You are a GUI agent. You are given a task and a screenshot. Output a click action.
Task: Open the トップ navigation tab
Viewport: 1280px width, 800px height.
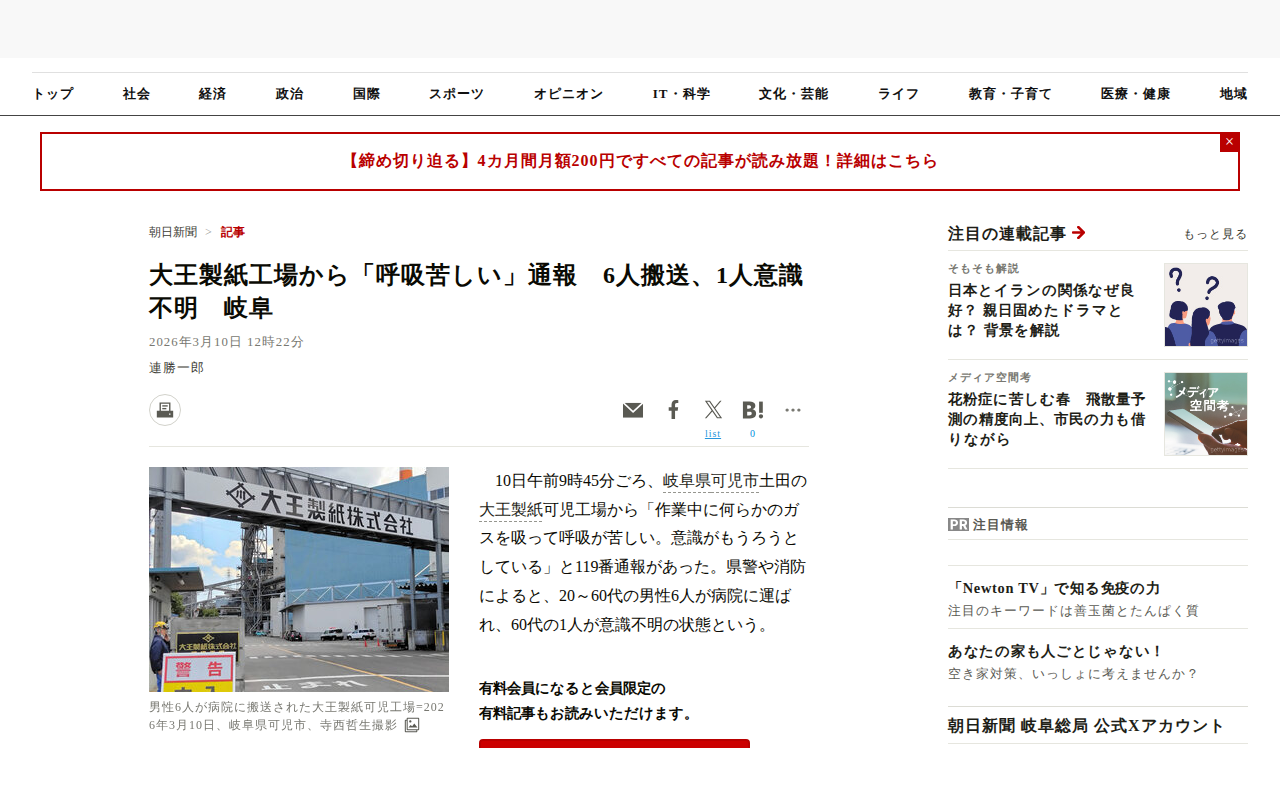click(x=53, y=94)
